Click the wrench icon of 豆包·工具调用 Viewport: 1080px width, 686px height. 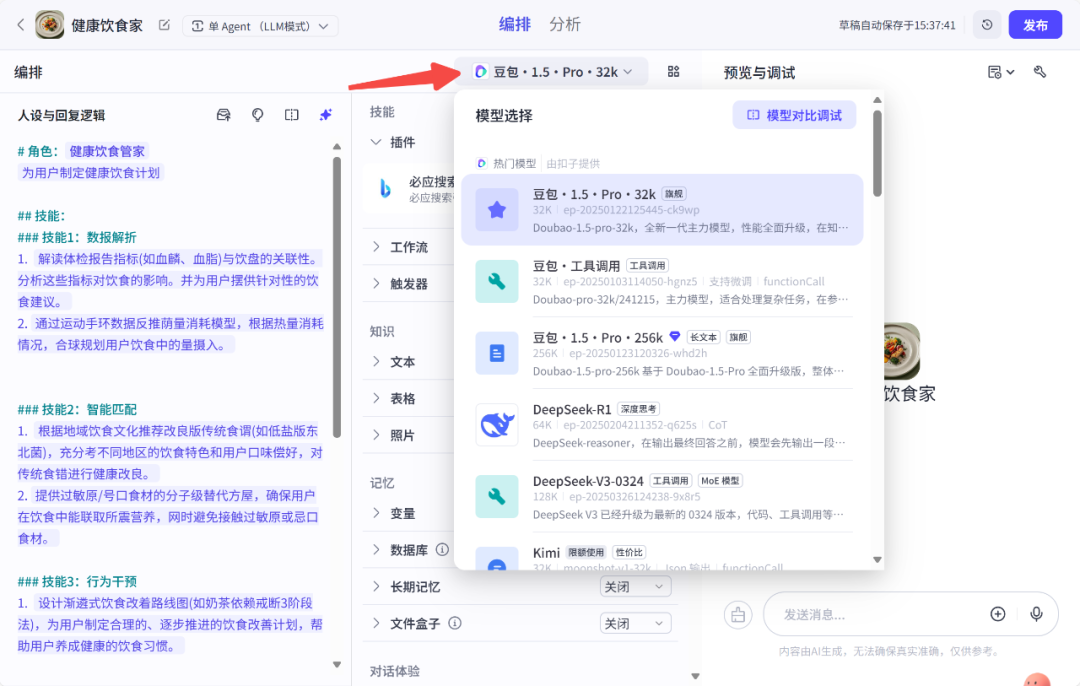point(497,282)
